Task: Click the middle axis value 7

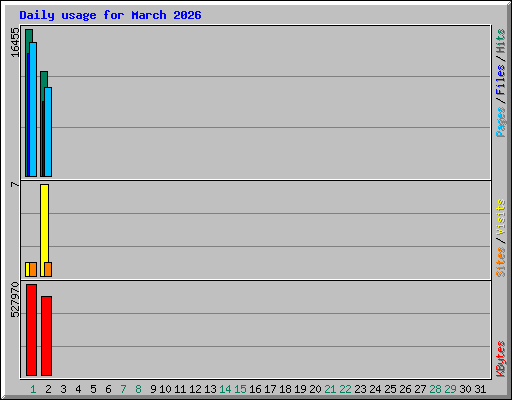Action: click(15, 184)
